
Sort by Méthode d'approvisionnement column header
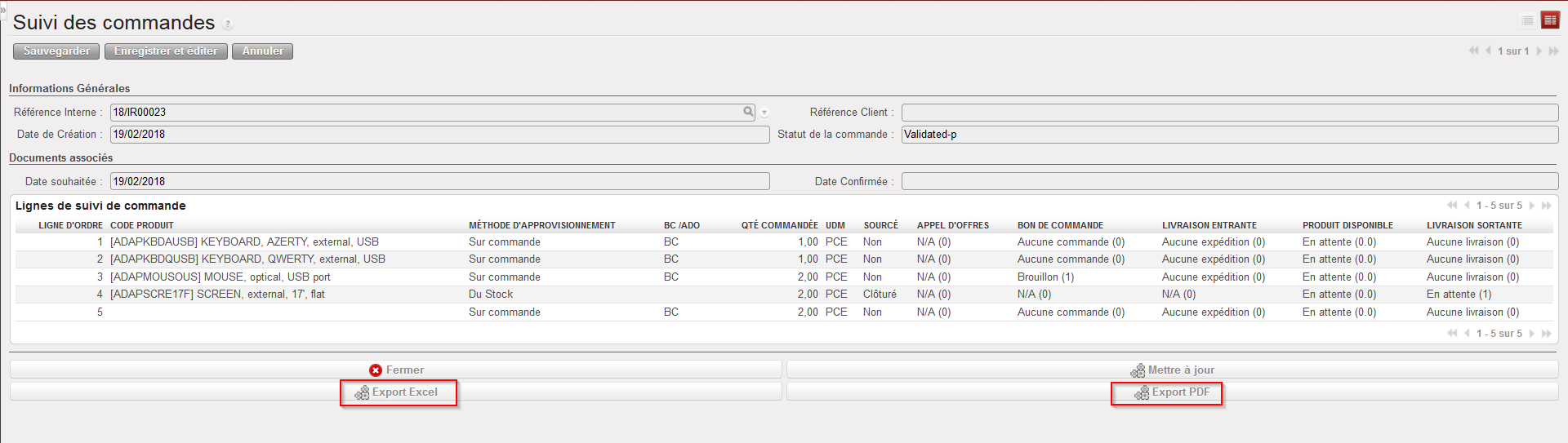(x=541, y=225)
